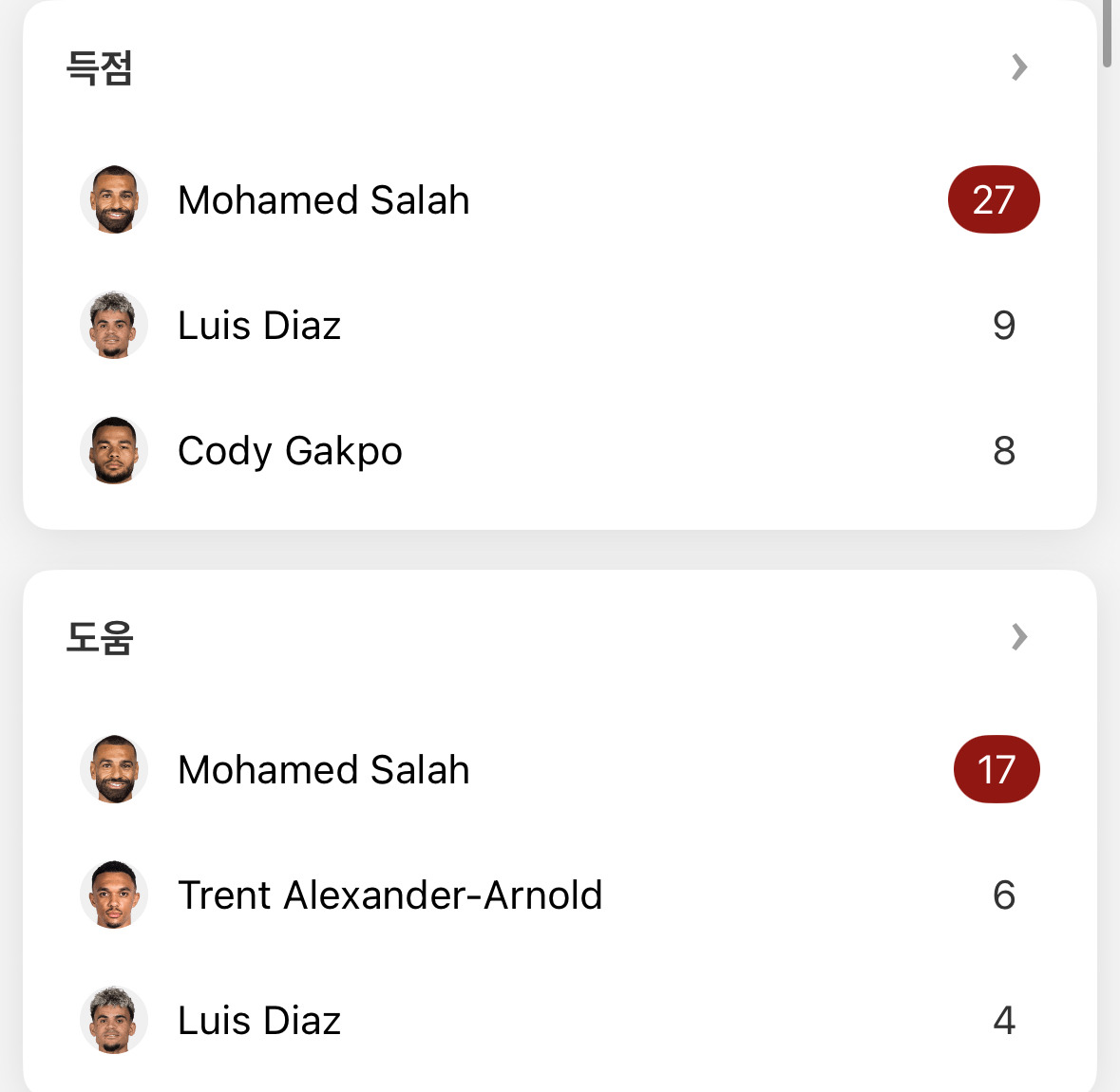Expand the 득점 section chevron arrow

(1019, 67)
